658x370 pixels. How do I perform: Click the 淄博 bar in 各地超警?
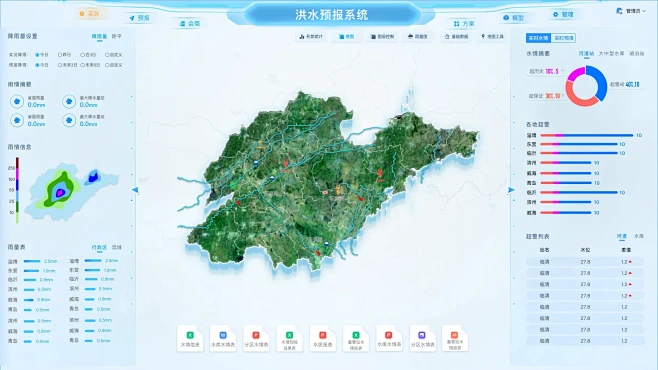point(587,135)
